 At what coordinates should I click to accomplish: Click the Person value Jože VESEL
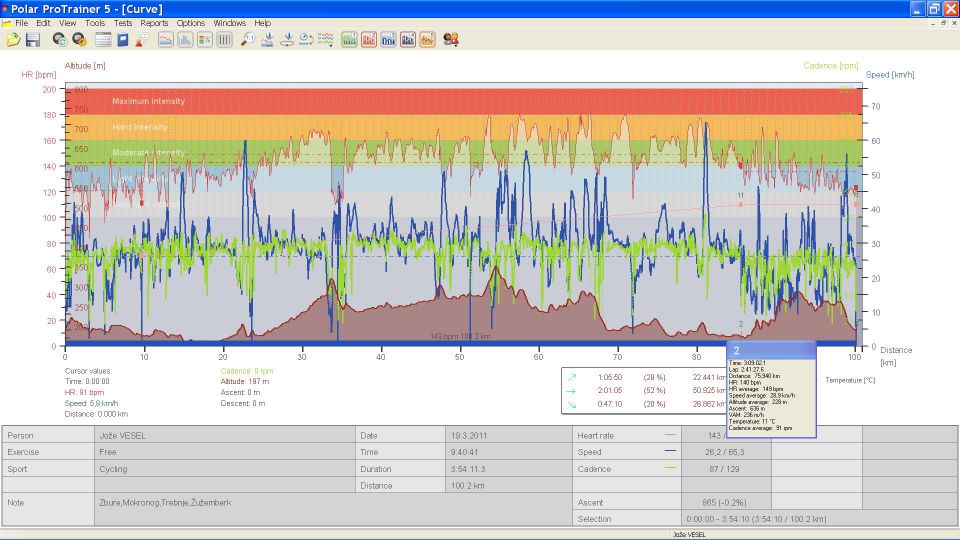point(122,436)
